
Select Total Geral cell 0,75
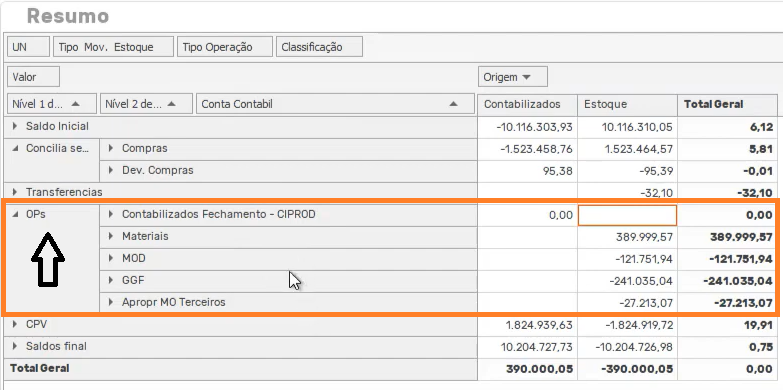(728, 347)
